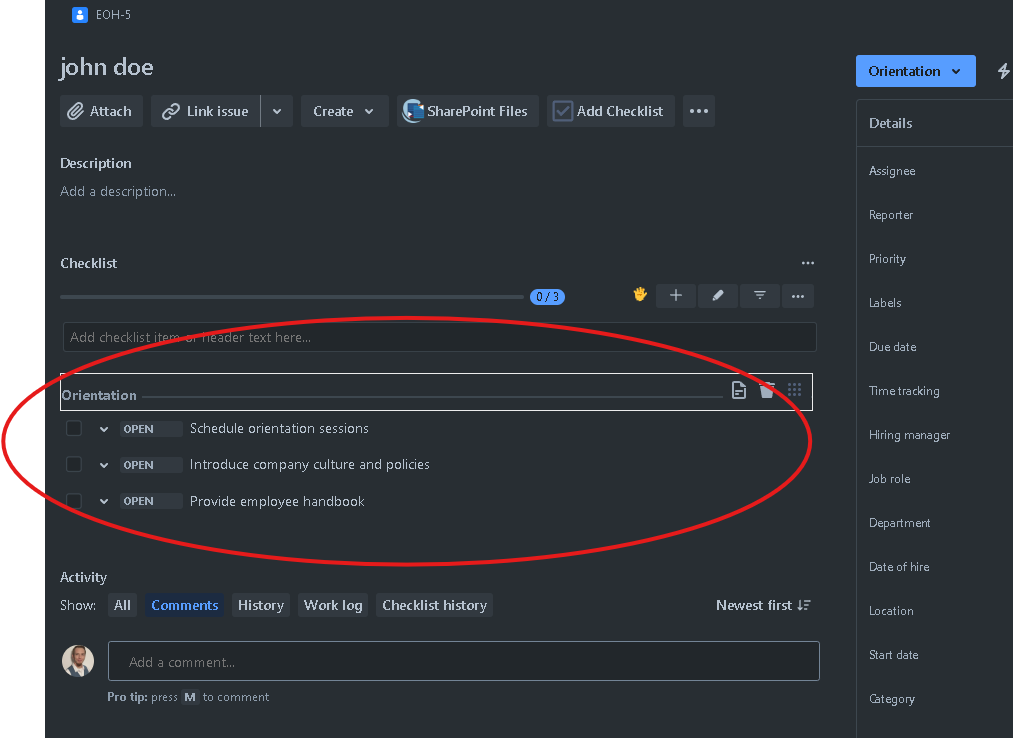
Task: Click the Assignee field label
Action: tap(892, 171)
